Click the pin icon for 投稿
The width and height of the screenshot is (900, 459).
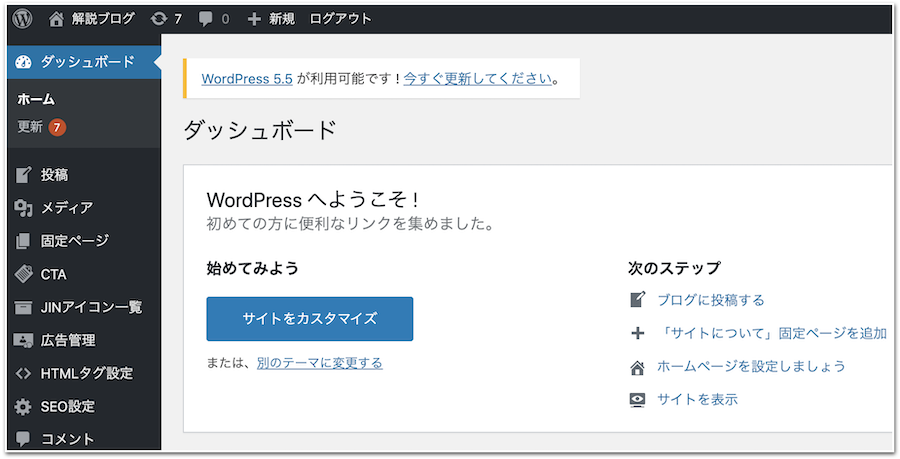24,175
